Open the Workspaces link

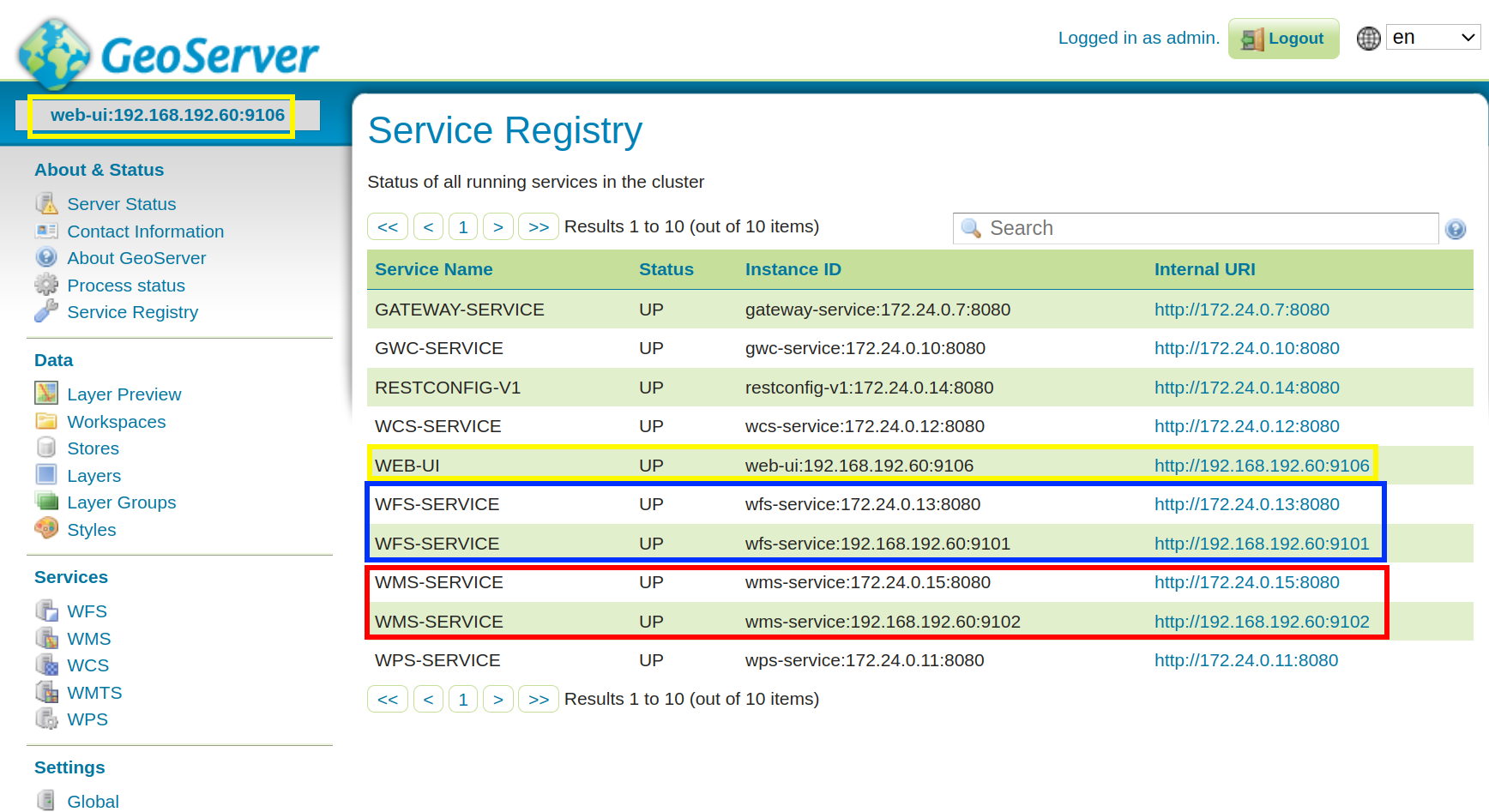point(117,422)
